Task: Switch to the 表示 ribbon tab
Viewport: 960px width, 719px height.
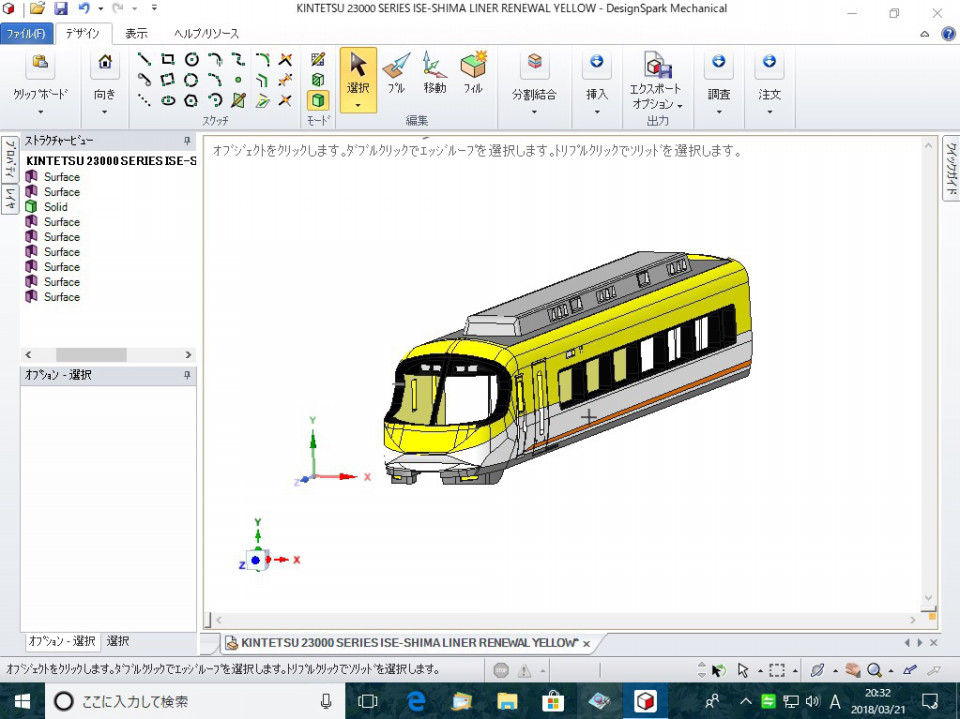Action: coord(137,34)
